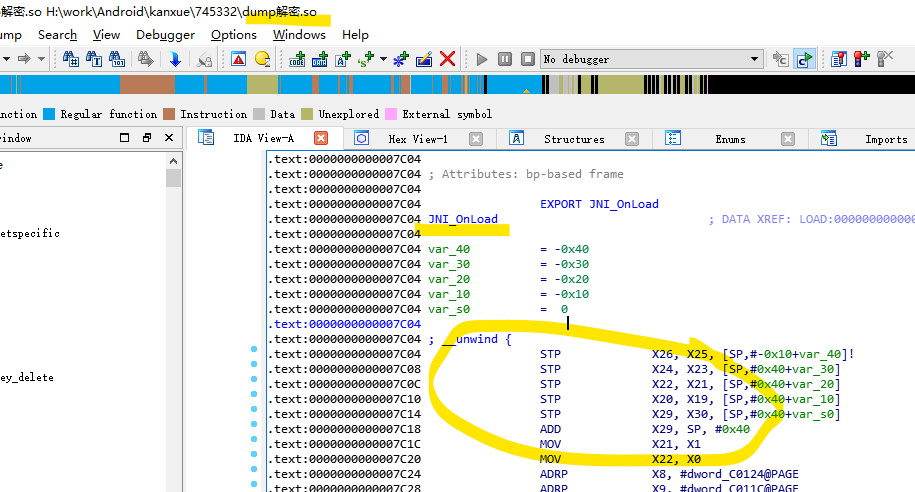The width and height of the screenshot is (915, 492).
Task: Click the search text binoculars icon
Action: click(x=93, y=59)
